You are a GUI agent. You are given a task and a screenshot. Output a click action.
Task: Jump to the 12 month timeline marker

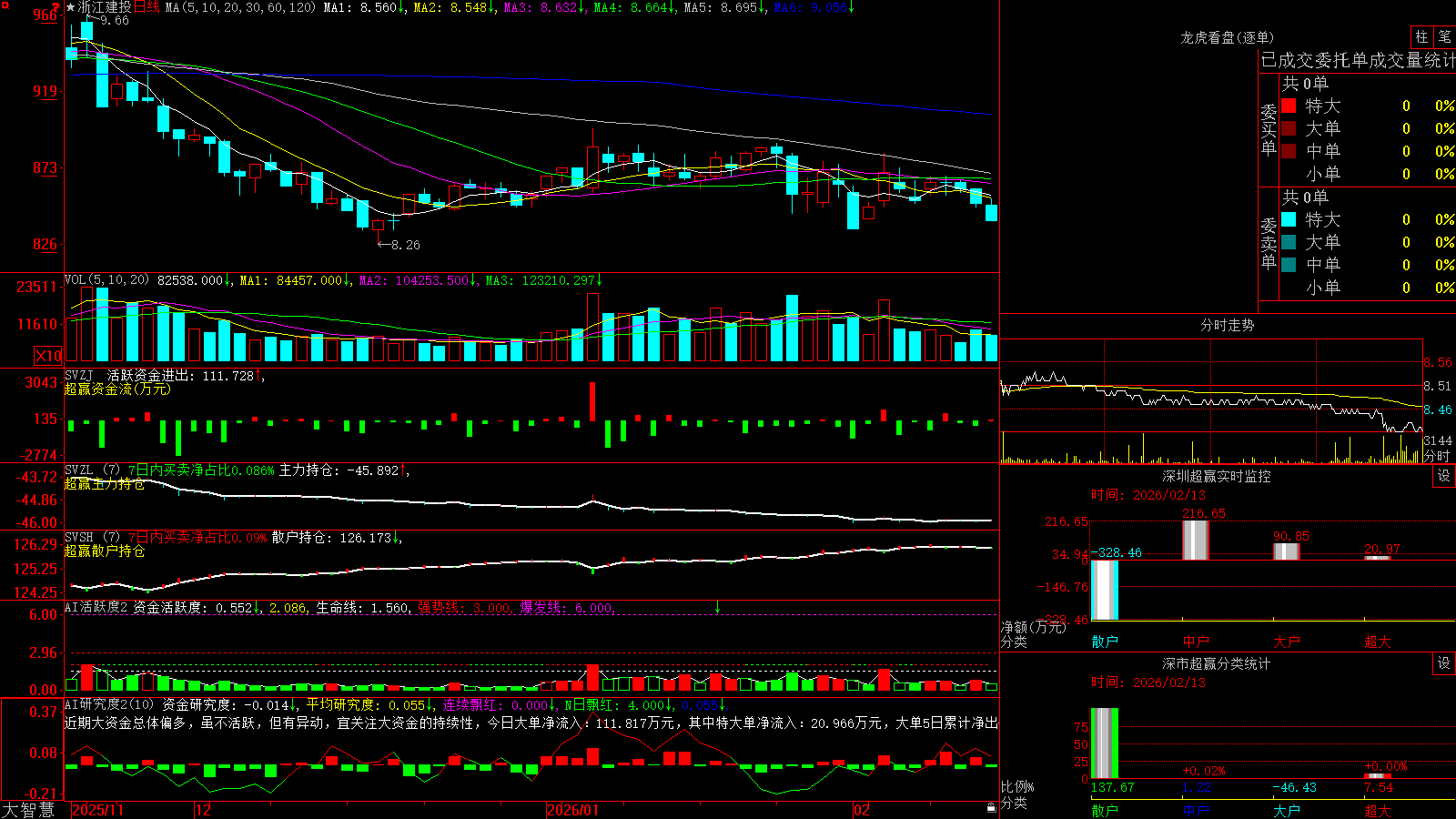tap(204, 810)
